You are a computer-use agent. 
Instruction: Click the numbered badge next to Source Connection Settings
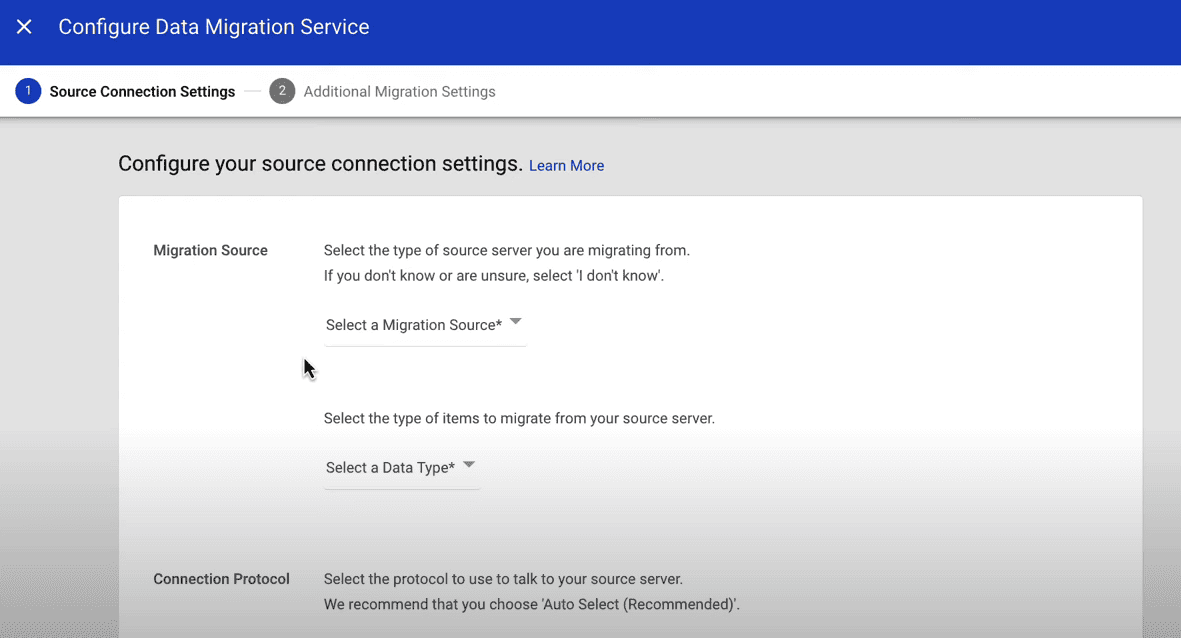[27, 91]
